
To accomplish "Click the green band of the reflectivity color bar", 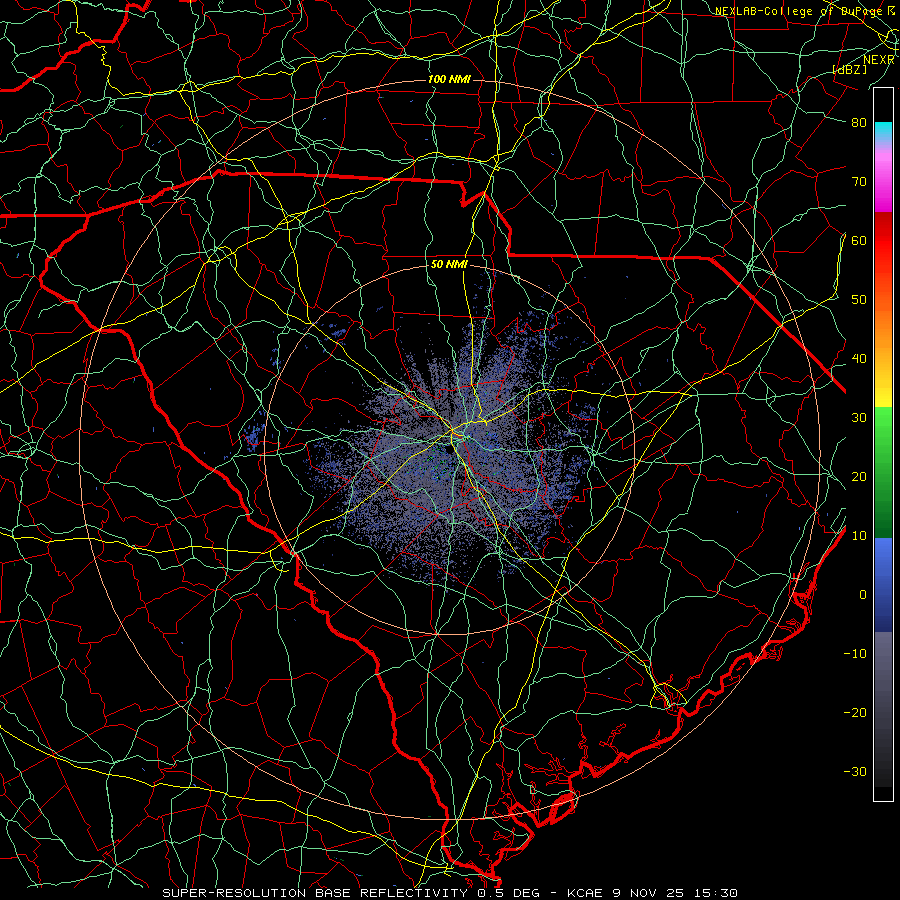I will tap(883, 472).
